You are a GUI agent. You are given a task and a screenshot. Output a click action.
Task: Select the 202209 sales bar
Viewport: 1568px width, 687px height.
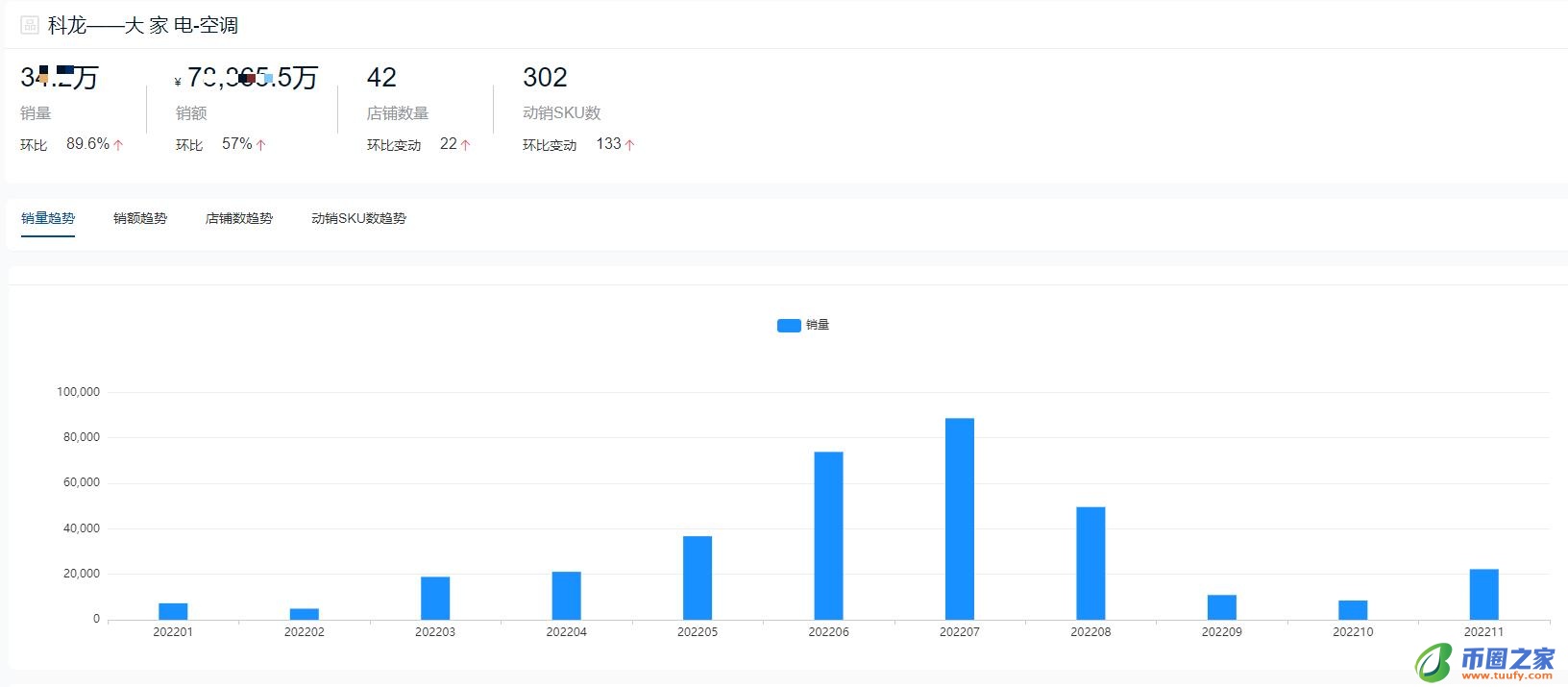(x=1222, y=607)
